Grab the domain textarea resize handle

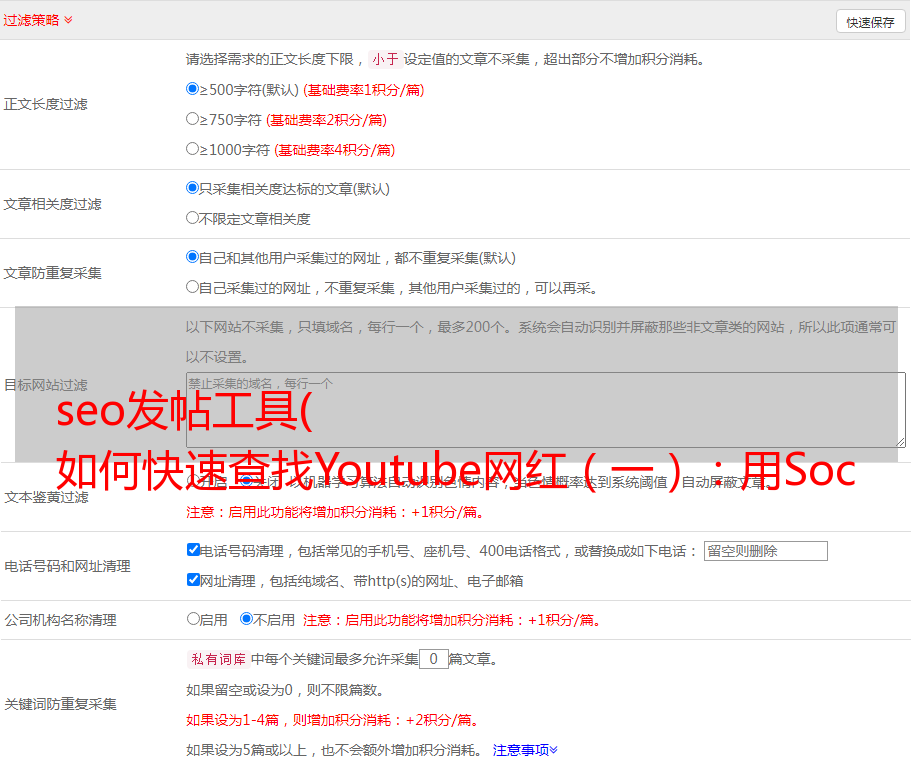click(900, 441)
